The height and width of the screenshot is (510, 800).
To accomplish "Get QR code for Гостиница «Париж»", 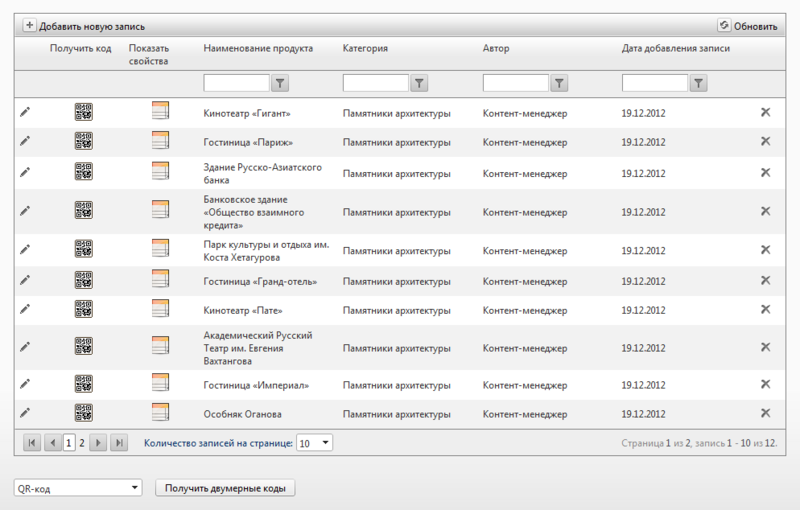I will (x=84, y=141).
